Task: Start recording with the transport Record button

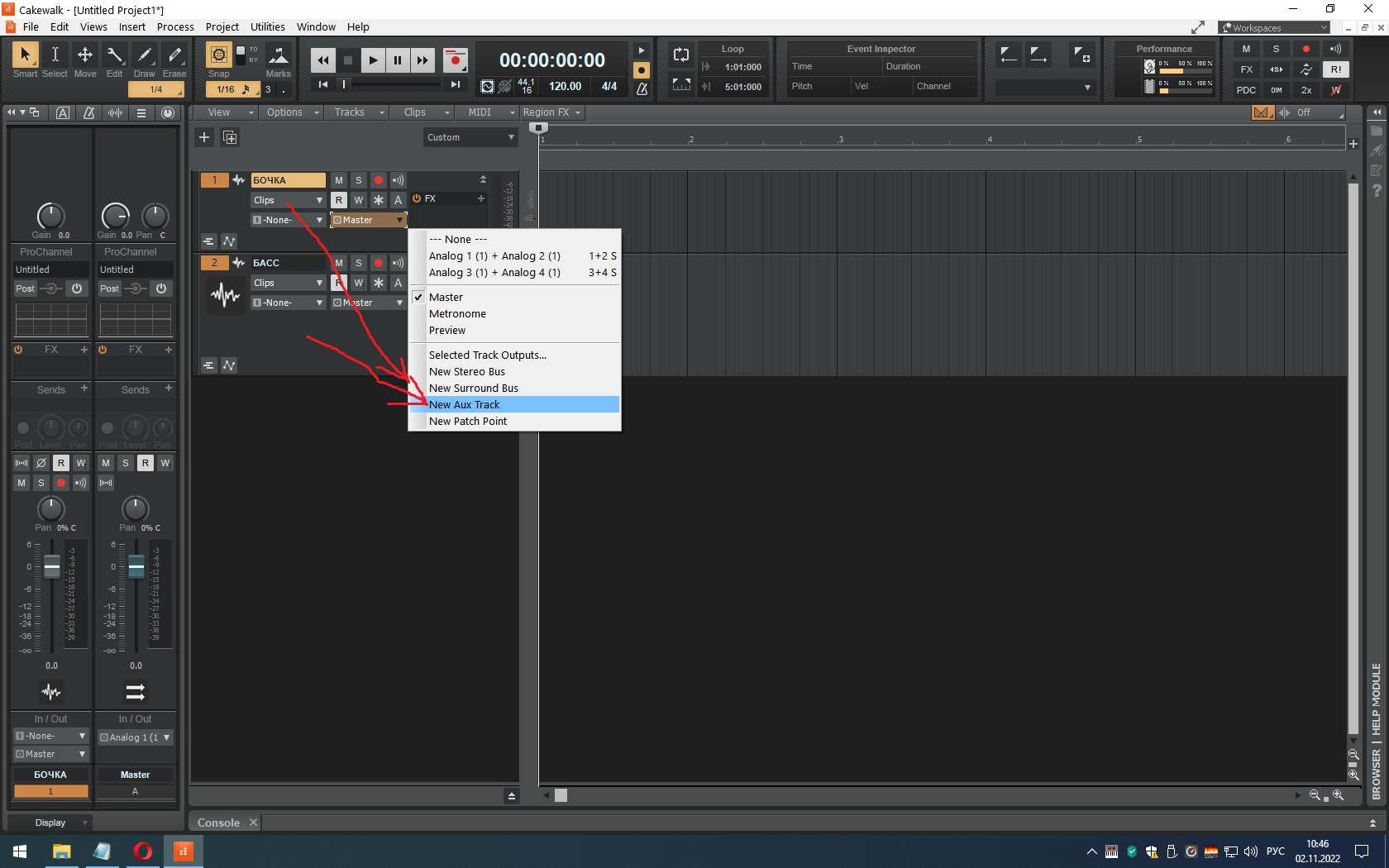Action: point(455,60)
